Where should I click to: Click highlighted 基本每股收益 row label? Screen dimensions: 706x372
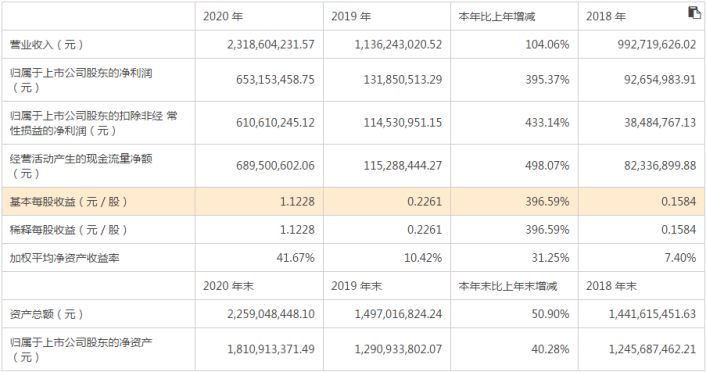tap(68, 202)
